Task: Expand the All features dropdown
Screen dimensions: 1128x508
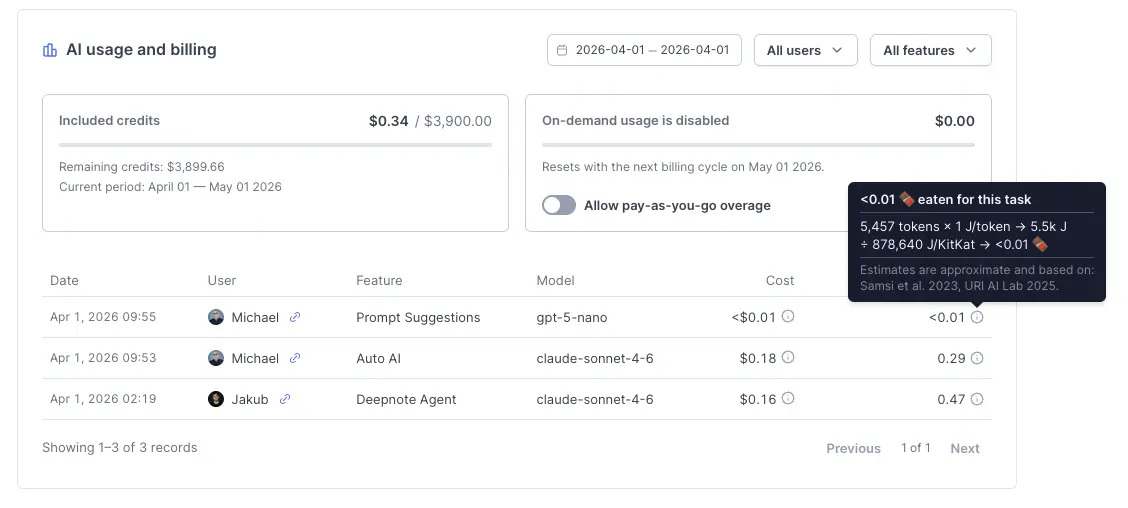Action: (x=930, y=50)
